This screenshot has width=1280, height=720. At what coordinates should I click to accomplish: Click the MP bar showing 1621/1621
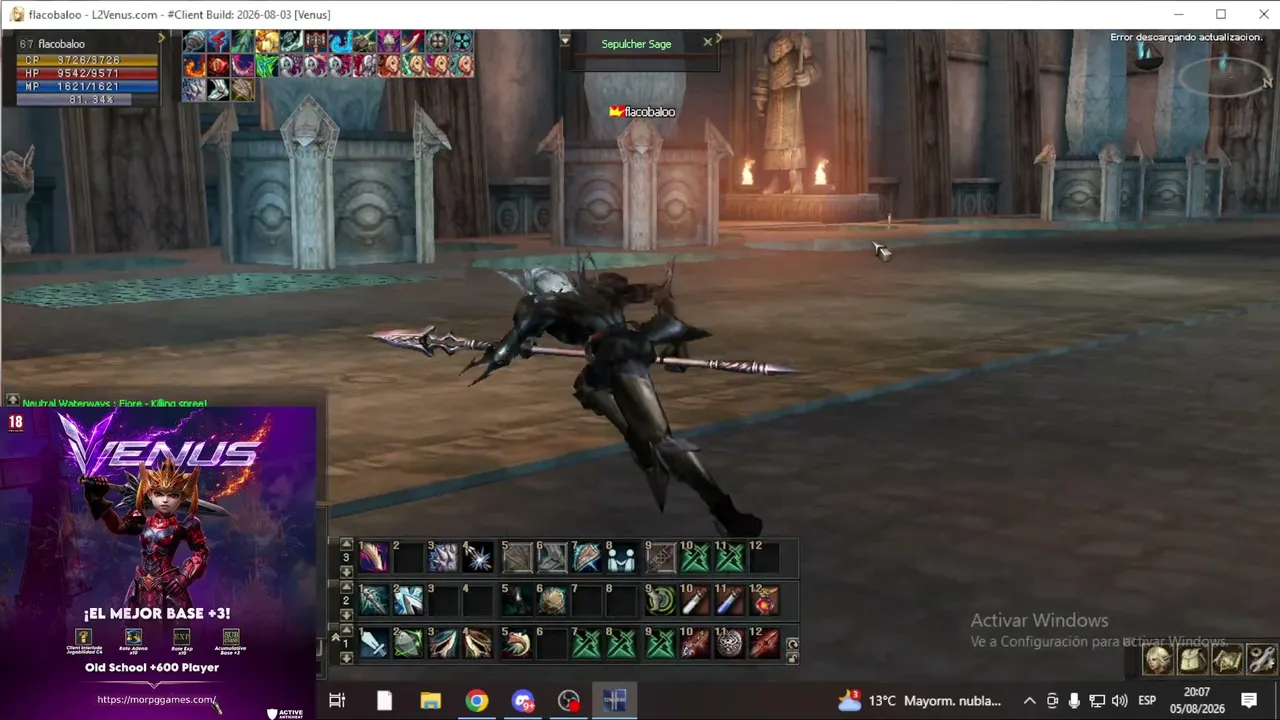pos(87,87)
